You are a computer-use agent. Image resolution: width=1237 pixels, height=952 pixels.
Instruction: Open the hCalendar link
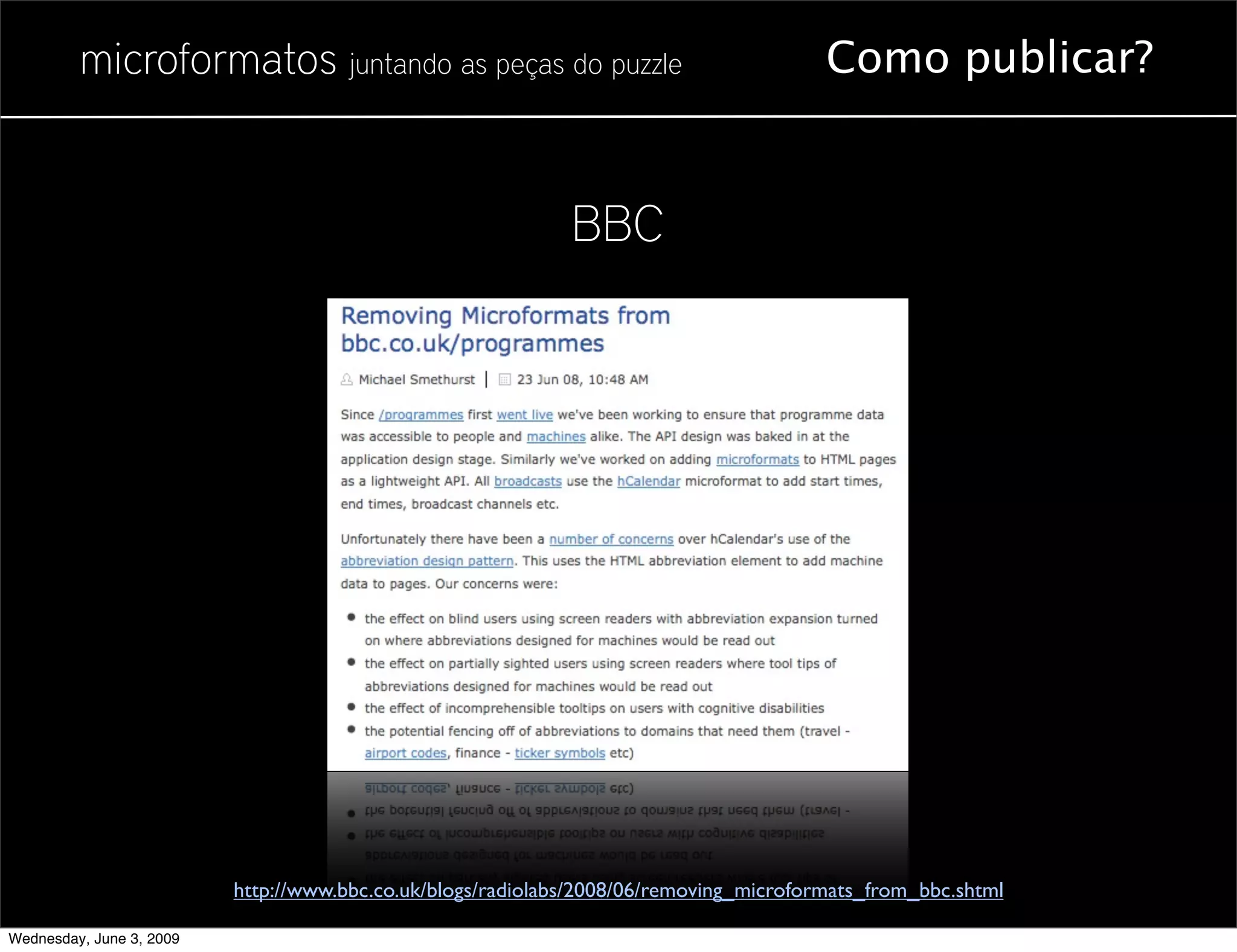pyautogui.click(x=648, y=481)
